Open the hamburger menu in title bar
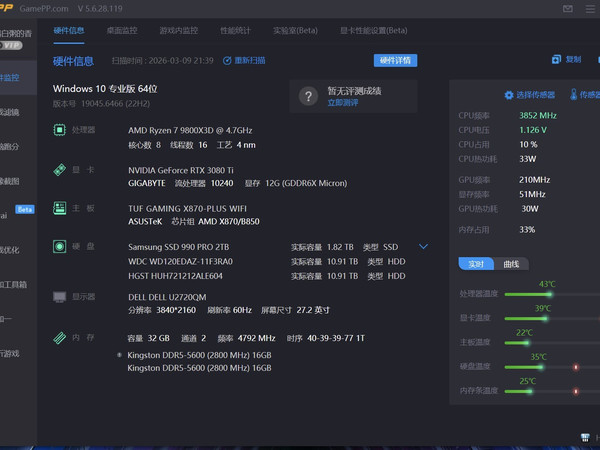 [590, 9]
